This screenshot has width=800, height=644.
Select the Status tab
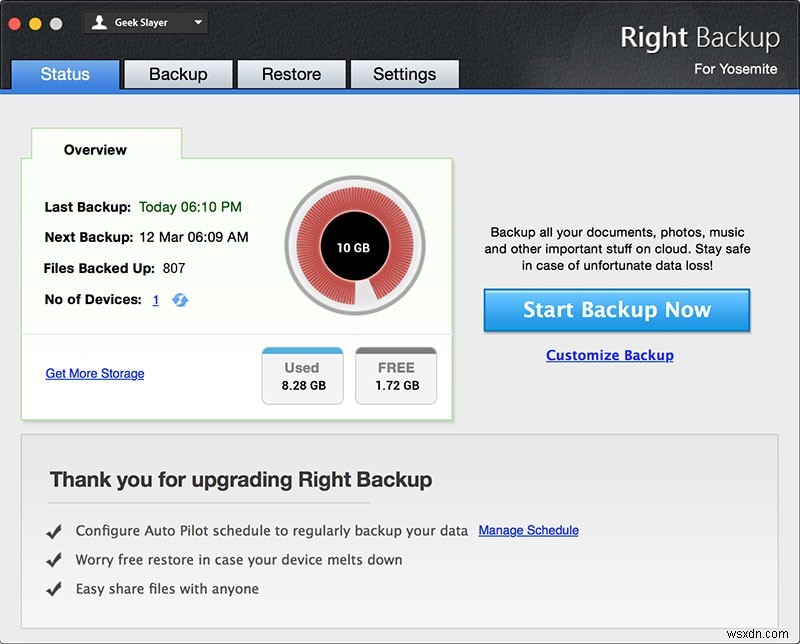click(x=65, y=74)
